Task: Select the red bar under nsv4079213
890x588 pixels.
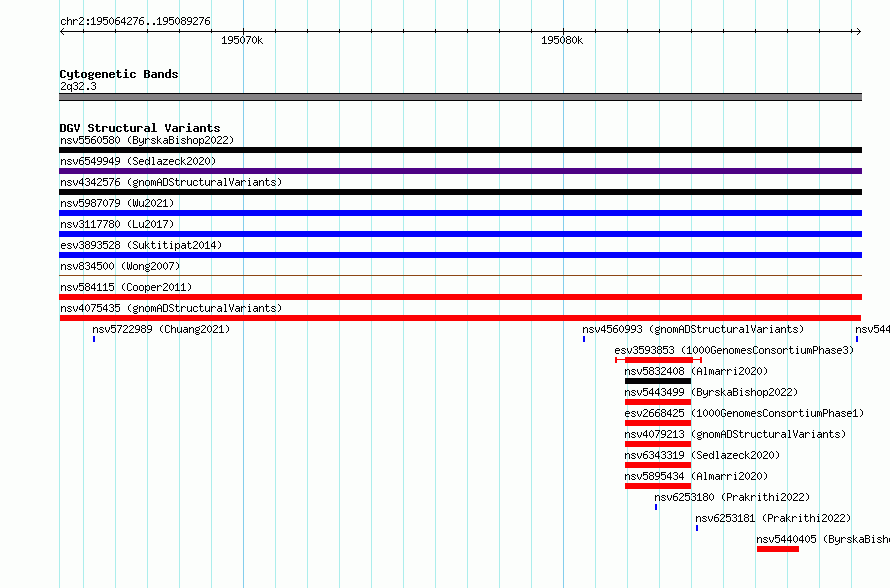Action: tap(658, 444)
